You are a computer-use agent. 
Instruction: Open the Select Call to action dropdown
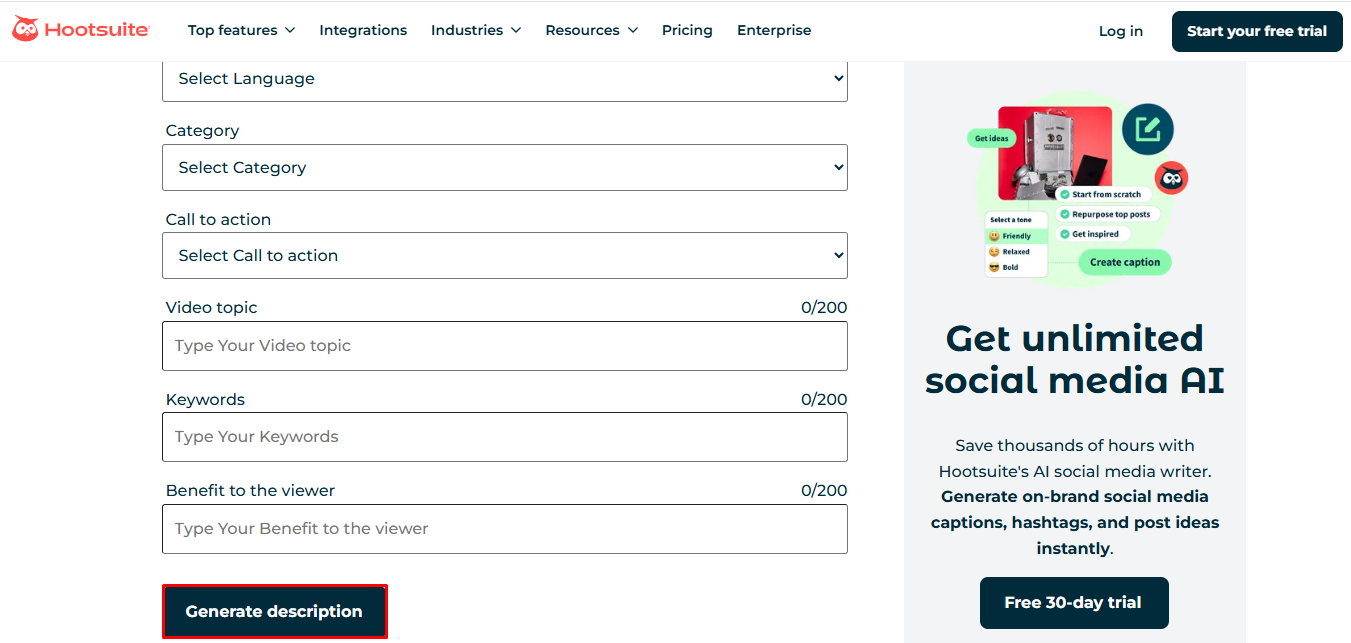click(504, 255)
